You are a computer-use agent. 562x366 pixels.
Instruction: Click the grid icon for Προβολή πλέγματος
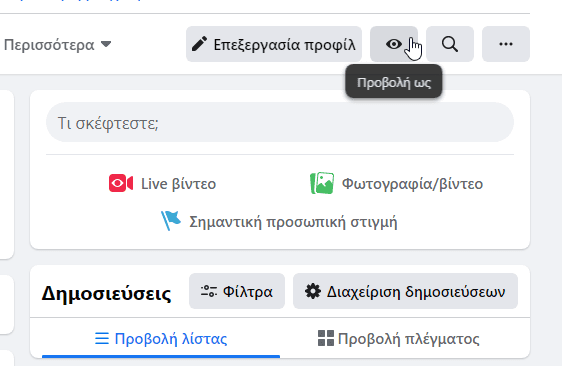tap(326, 338)
